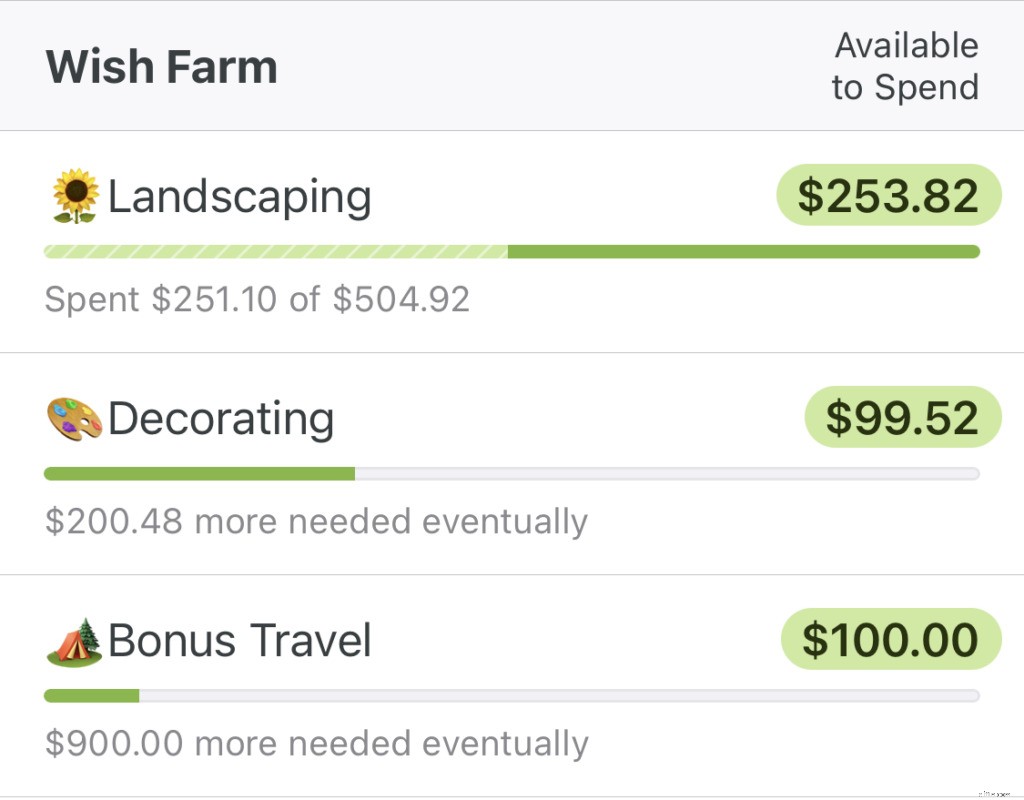Click the gray unfilled part of Bonus Travel bar

point(559,696)
